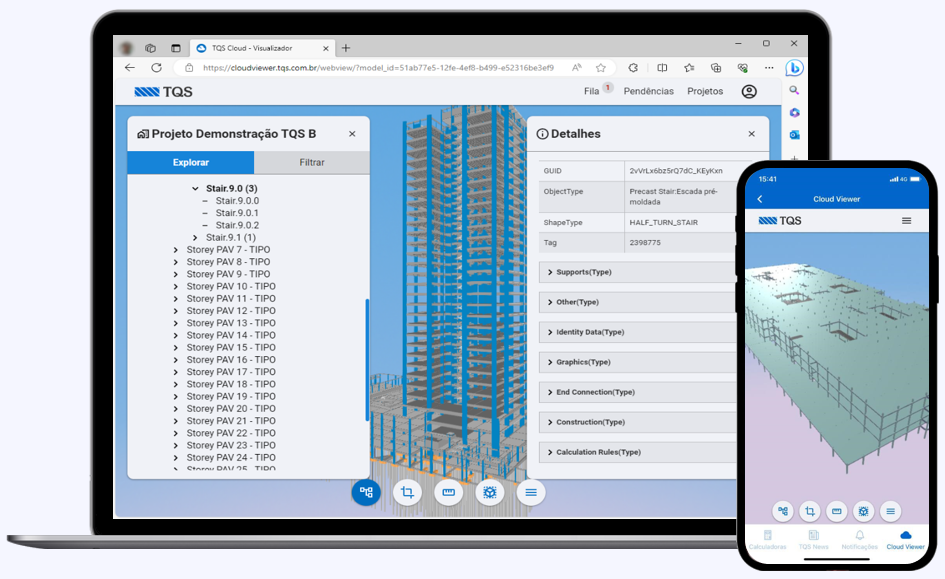Select the Explorar tab

click(190, 162)
